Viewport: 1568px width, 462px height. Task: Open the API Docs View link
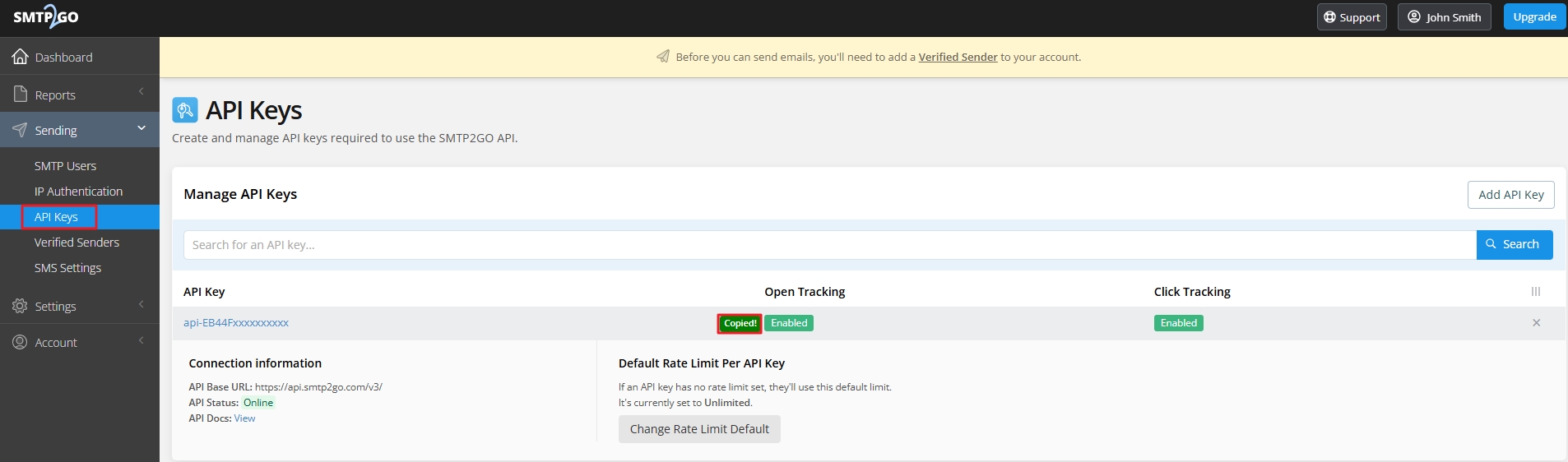coord(244,418)
